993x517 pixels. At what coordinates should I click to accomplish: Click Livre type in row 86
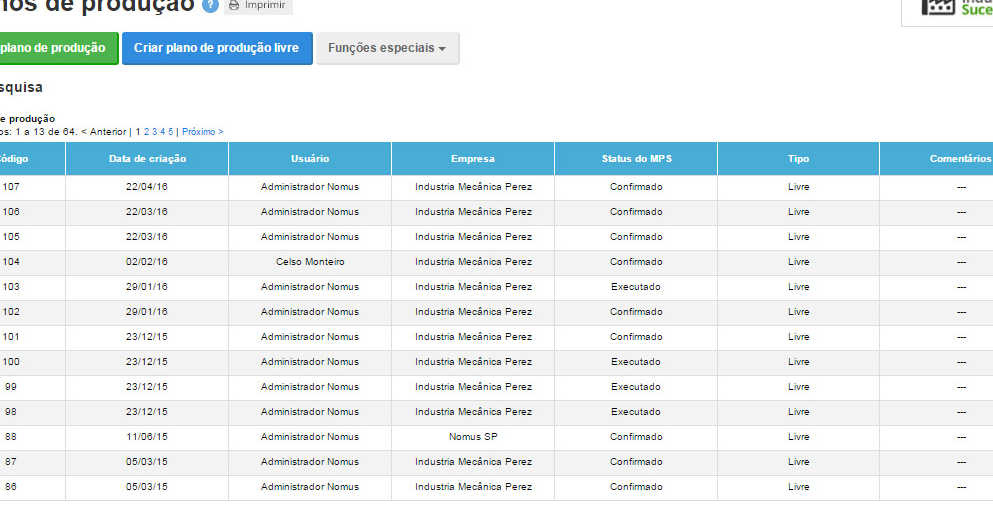pyautogui.click(x=798, y=487)
